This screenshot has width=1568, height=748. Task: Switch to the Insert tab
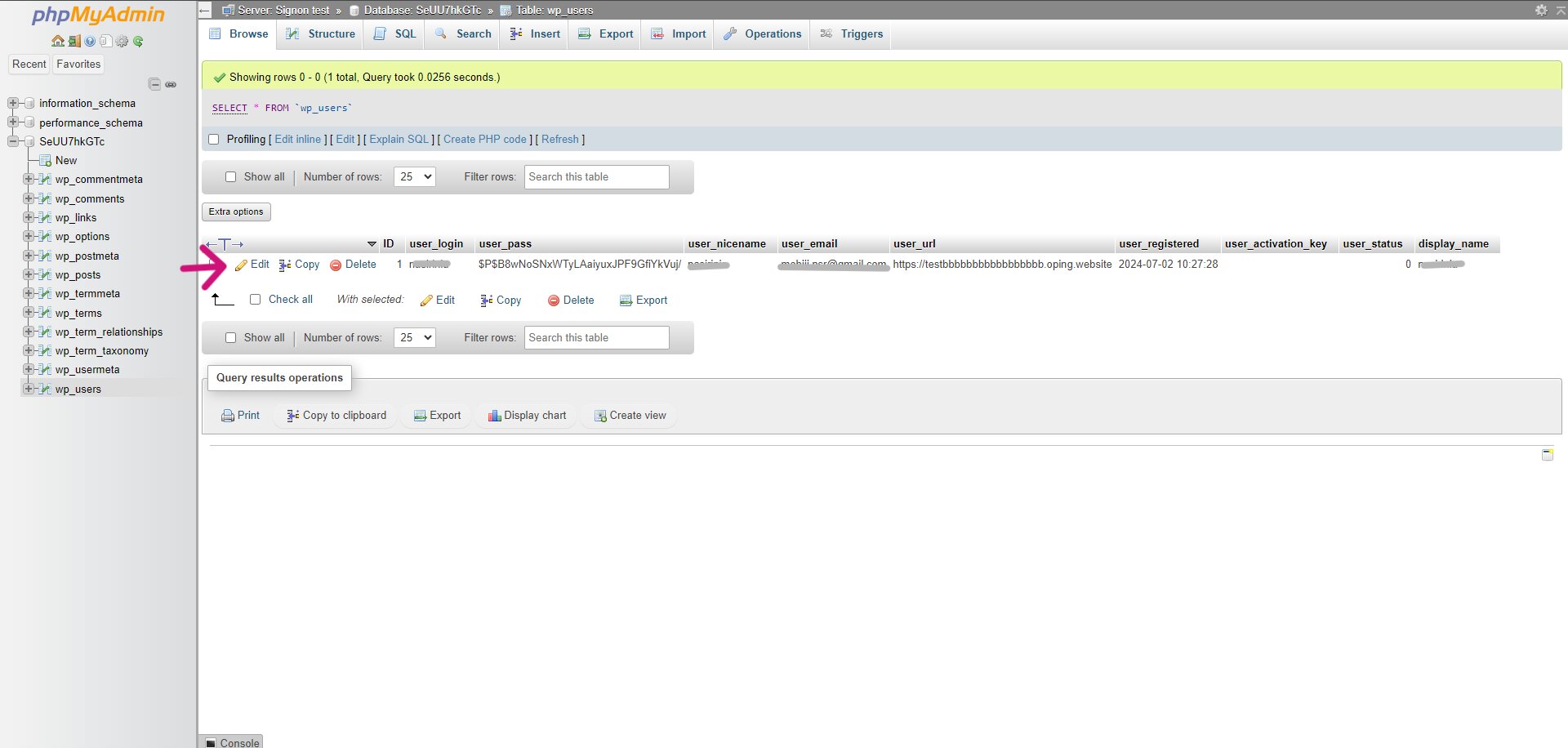[x=535, y=33]
